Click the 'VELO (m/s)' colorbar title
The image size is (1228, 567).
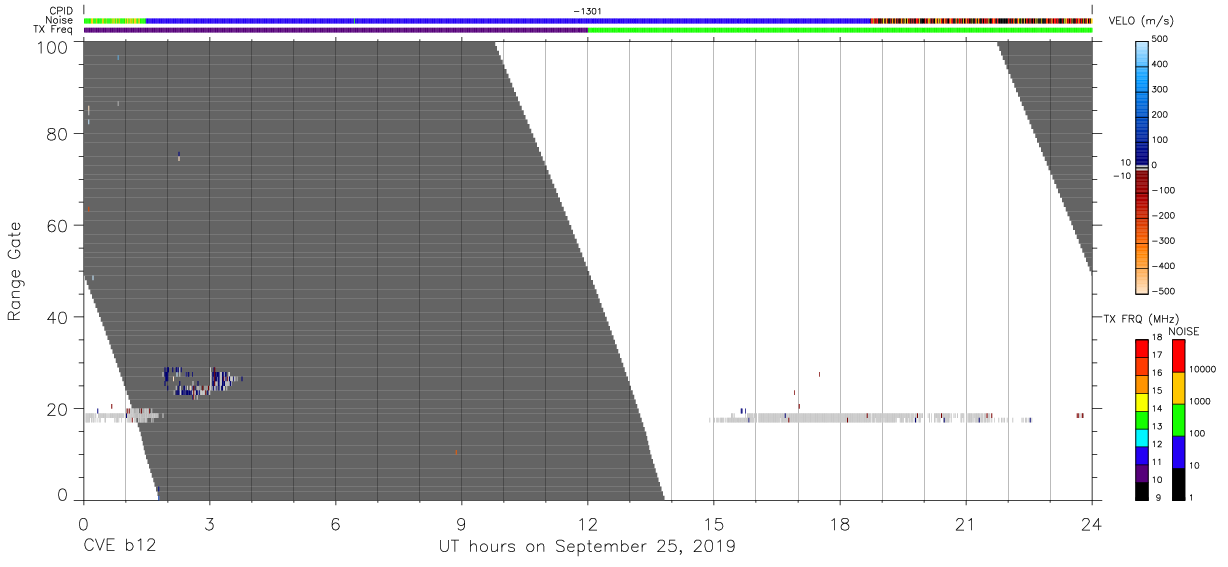coord(1143,21)
